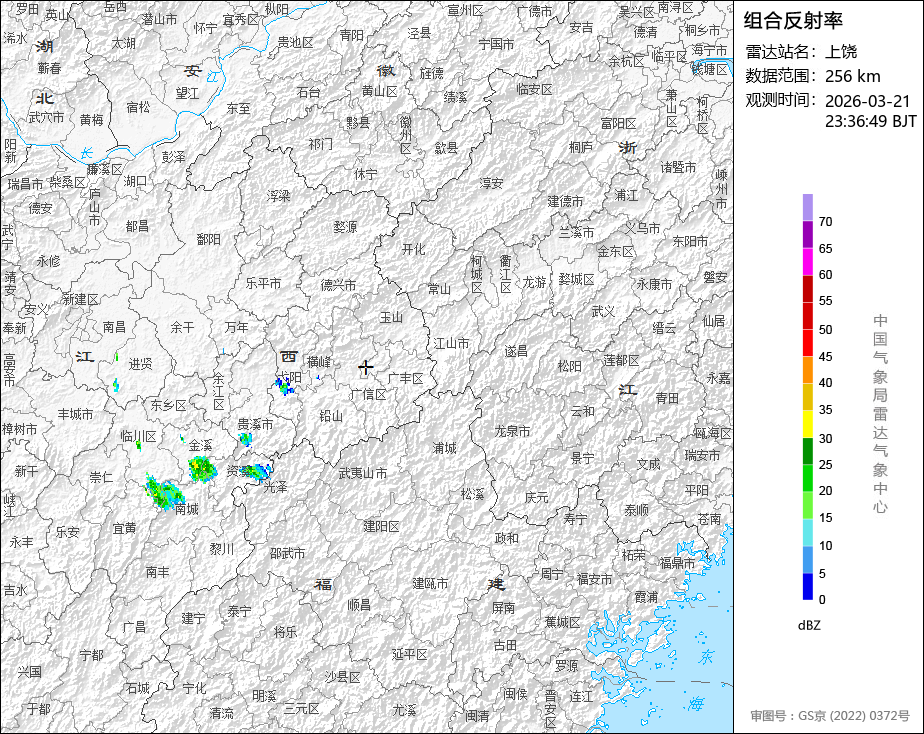Viewport: 924px width, 734px height.
Task: Click the radar echo near 金溪
Action: (202, 469)
